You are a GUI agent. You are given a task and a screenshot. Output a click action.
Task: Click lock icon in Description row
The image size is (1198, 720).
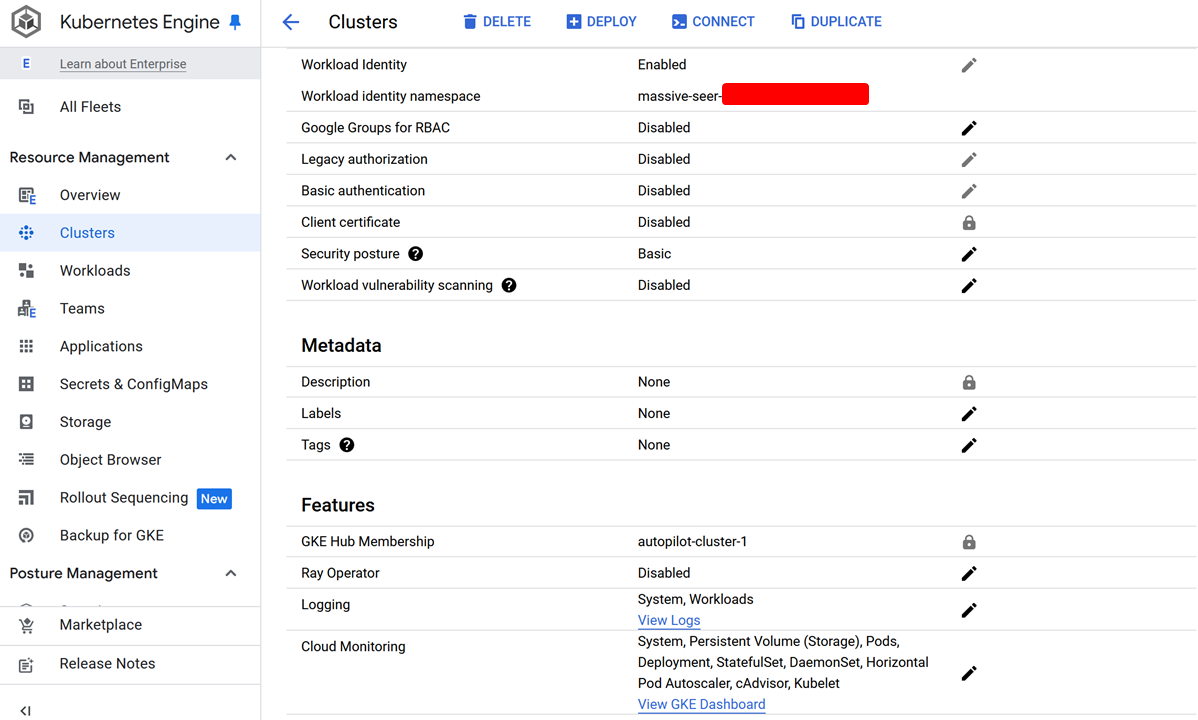click(x=969, y=382)
